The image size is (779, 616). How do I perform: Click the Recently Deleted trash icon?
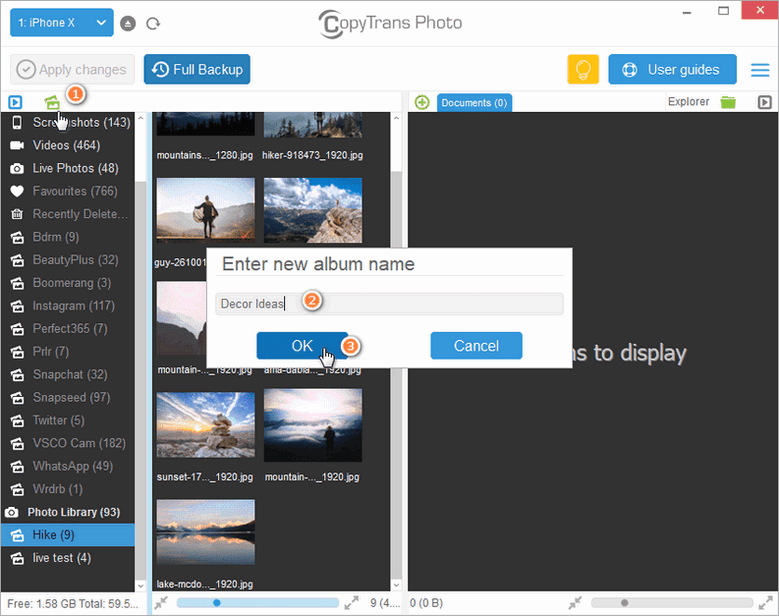(17, 214)
